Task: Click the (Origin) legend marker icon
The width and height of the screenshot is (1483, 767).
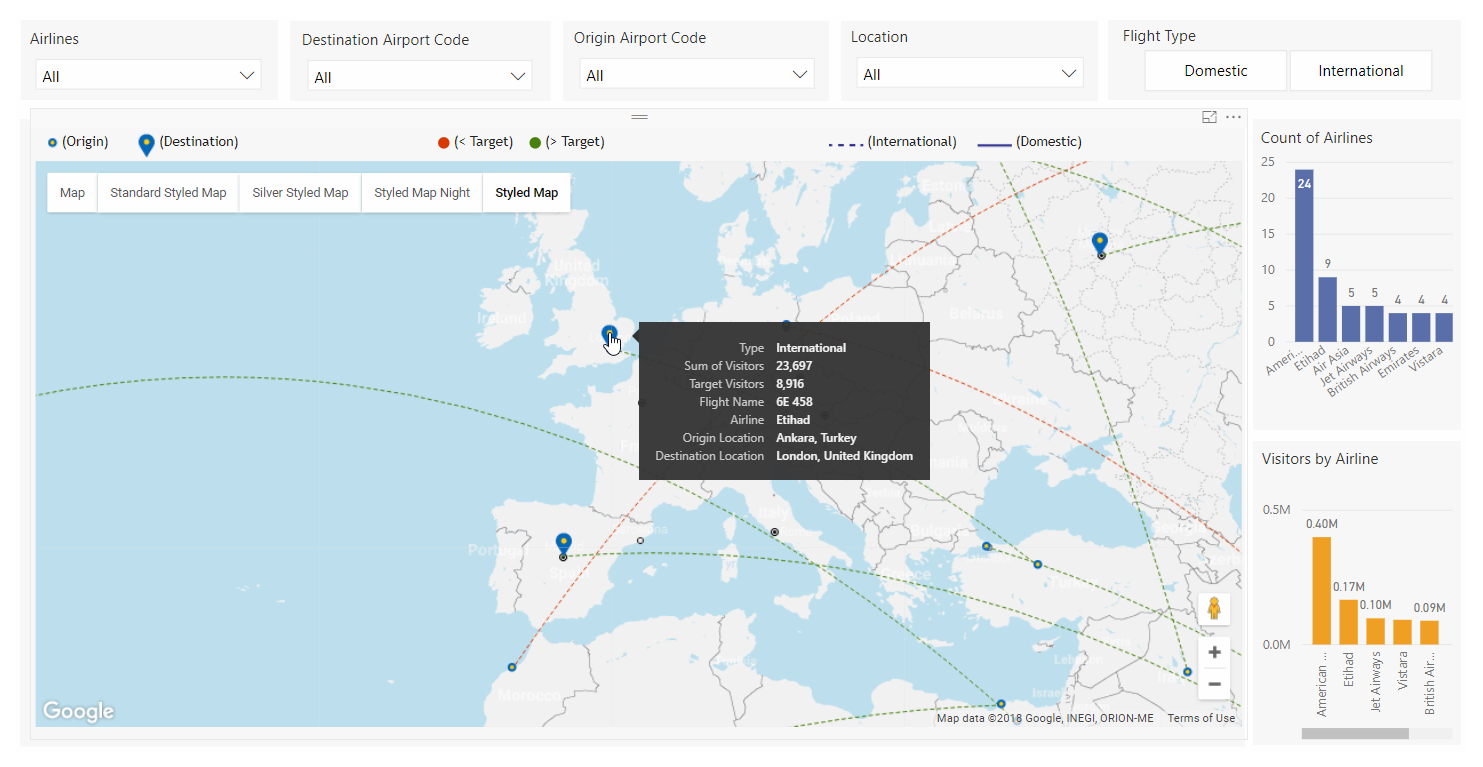Action: pyautogui.click(x=52, y=142)
